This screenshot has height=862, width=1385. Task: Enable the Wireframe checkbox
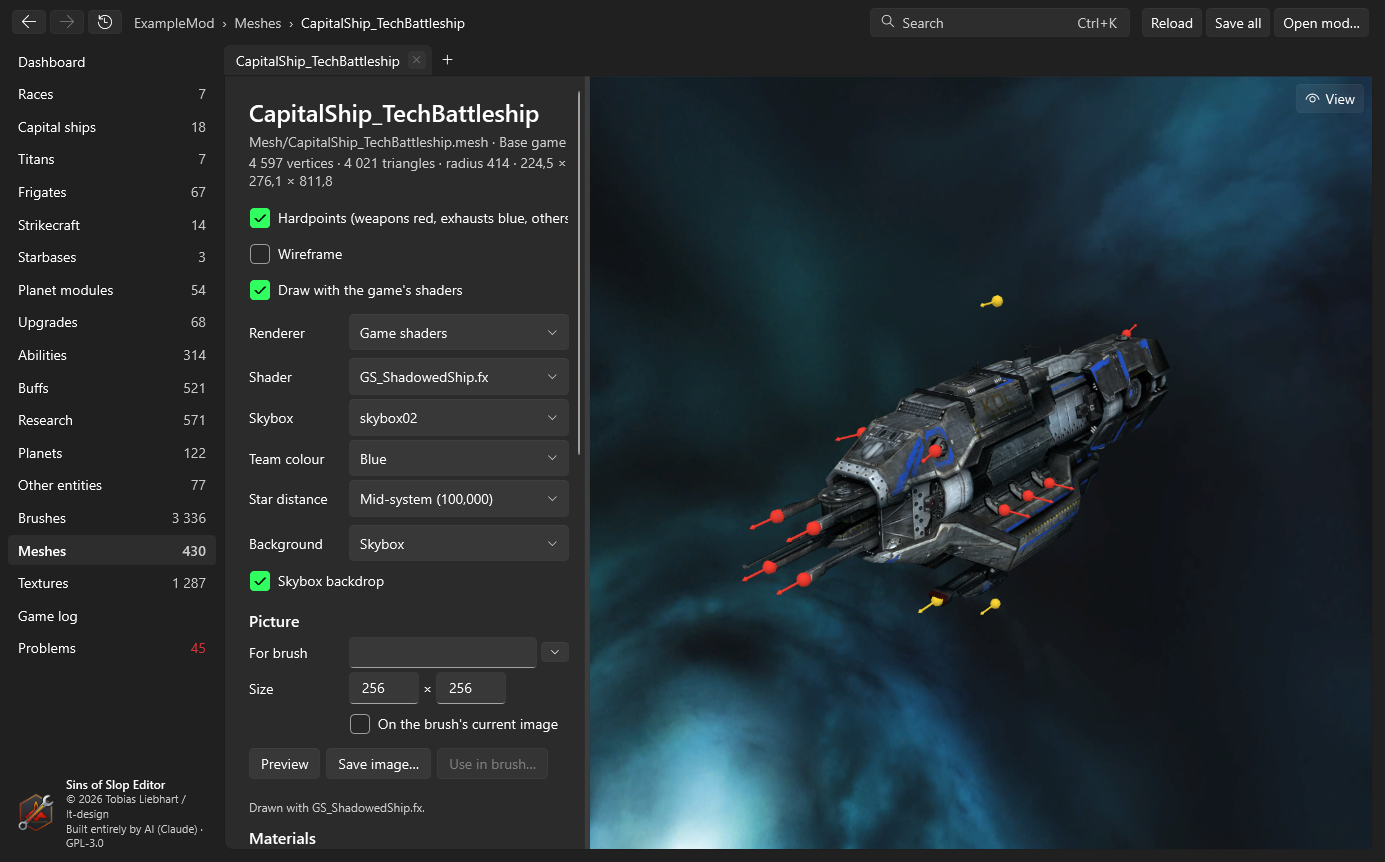coord(260,254)
